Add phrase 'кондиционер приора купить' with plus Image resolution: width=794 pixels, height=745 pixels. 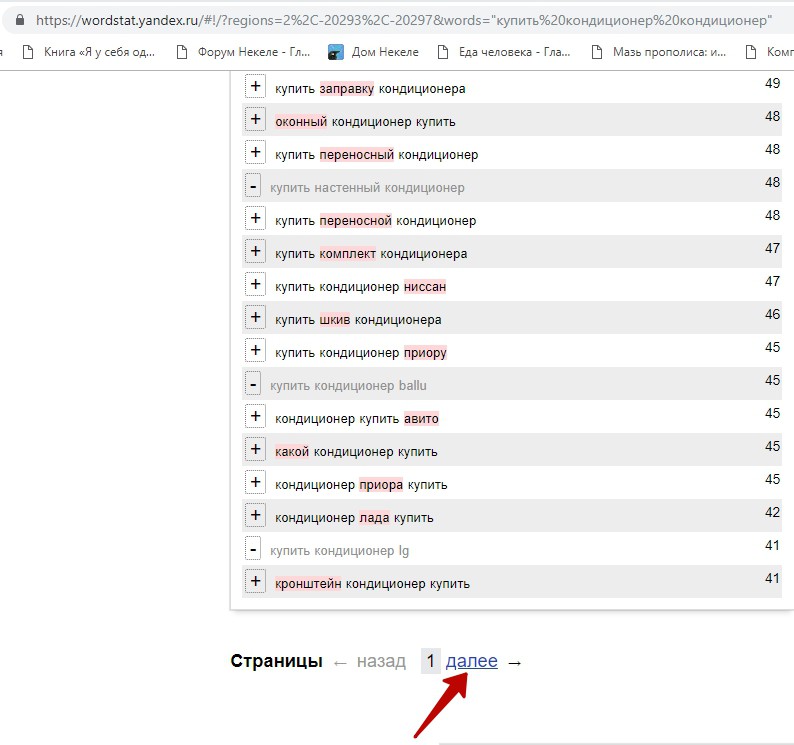[x=255, y=482]
